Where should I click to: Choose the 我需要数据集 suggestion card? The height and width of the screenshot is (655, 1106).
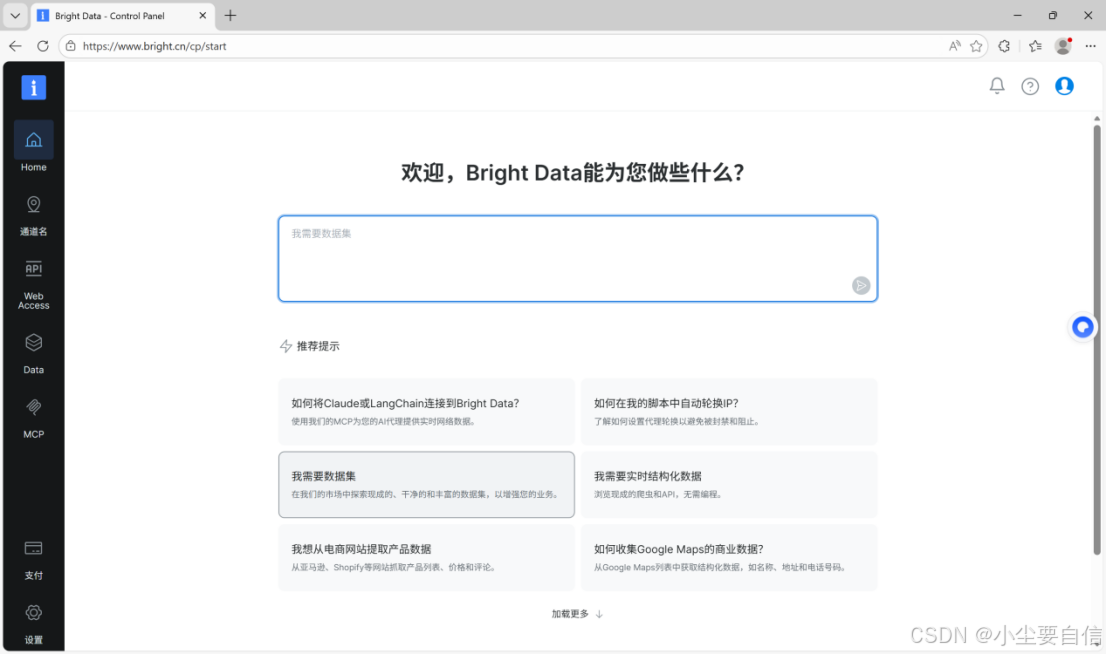[x=426, y=484]
